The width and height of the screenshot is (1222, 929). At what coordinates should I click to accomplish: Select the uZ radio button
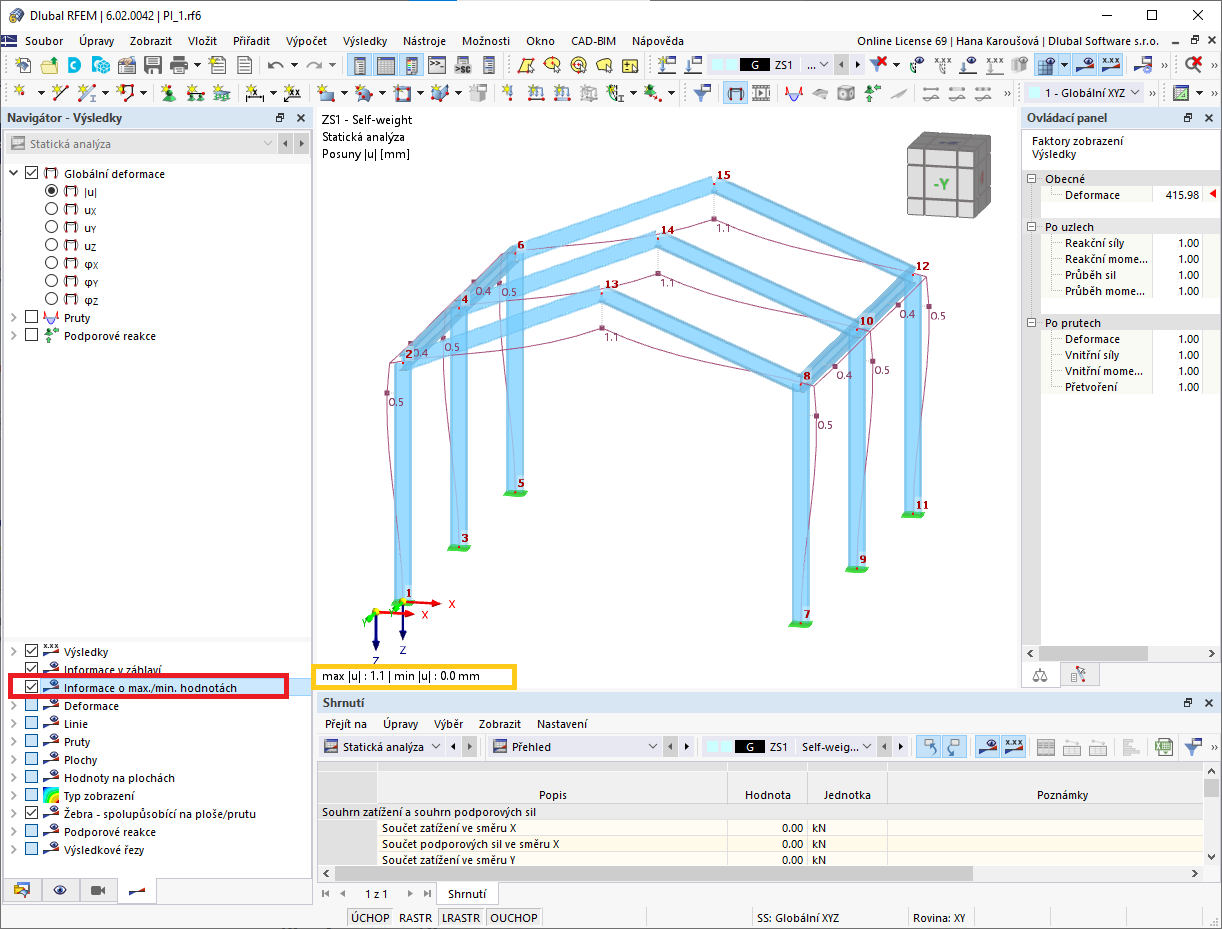tap(52, 245)
